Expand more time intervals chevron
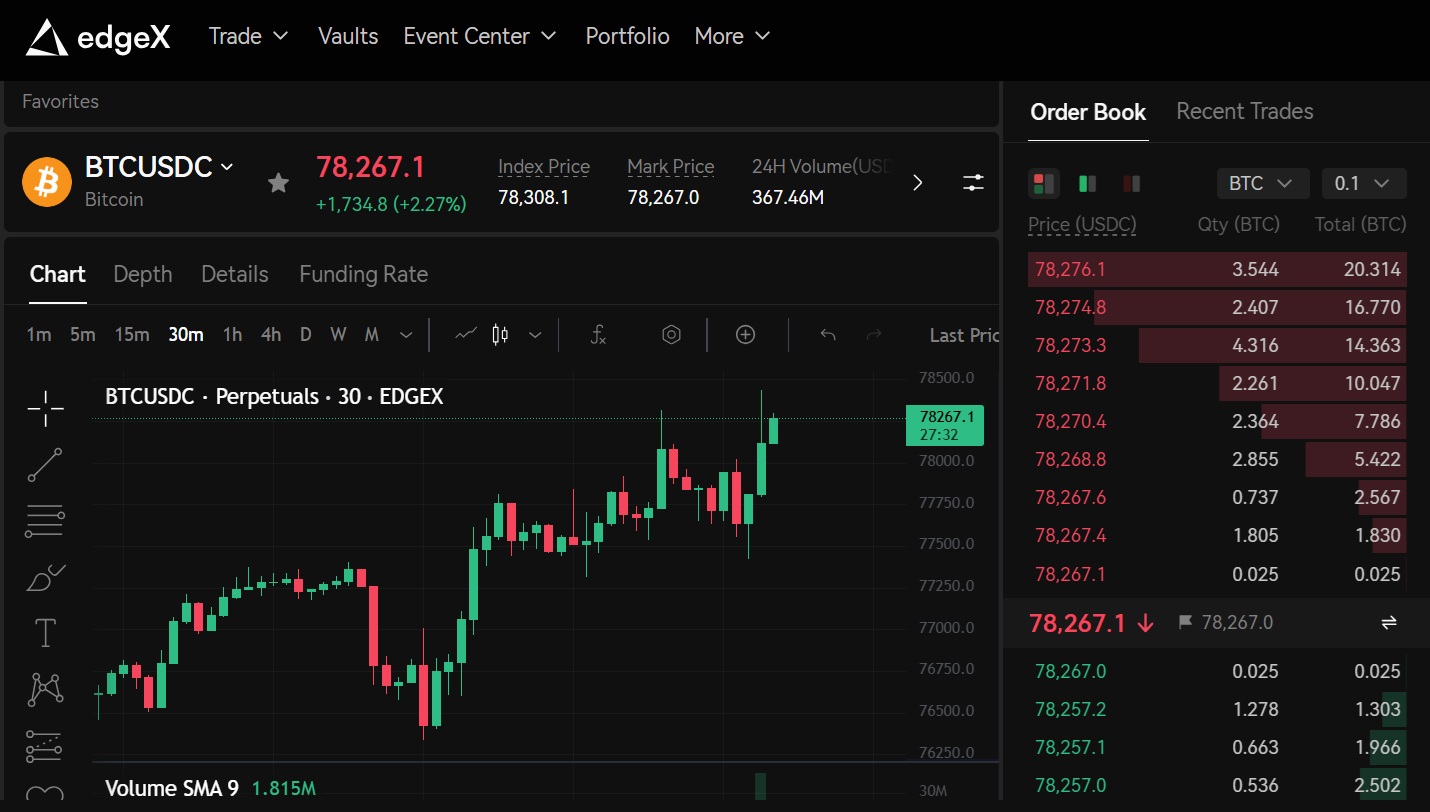Image resolution: width=1430 pixels, height=812 pixels. [x=405, y=335]
